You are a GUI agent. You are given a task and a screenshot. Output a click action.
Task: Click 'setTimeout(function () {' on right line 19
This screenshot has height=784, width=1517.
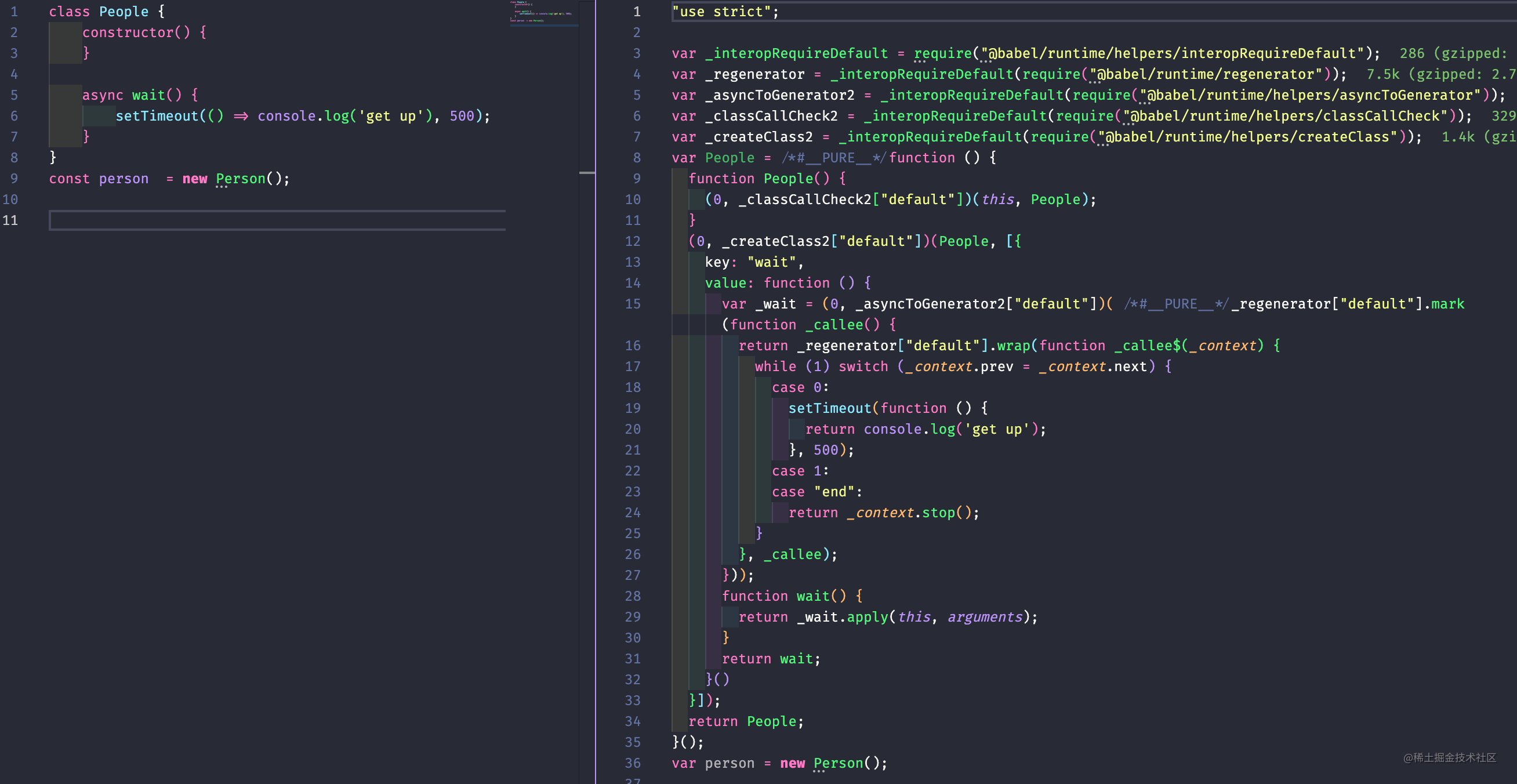(x=888, y=408)
